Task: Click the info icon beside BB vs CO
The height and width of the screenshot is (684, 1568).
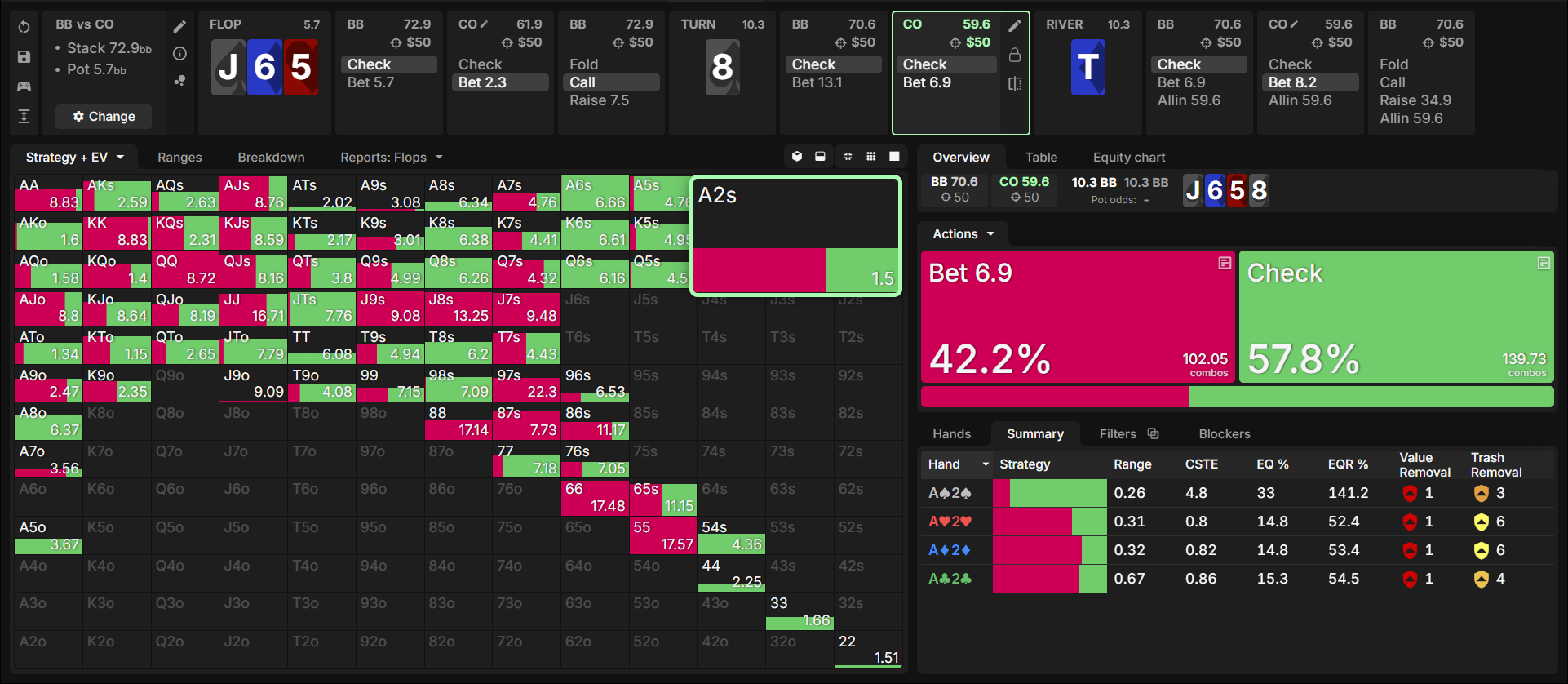Action: pos(180,54)
